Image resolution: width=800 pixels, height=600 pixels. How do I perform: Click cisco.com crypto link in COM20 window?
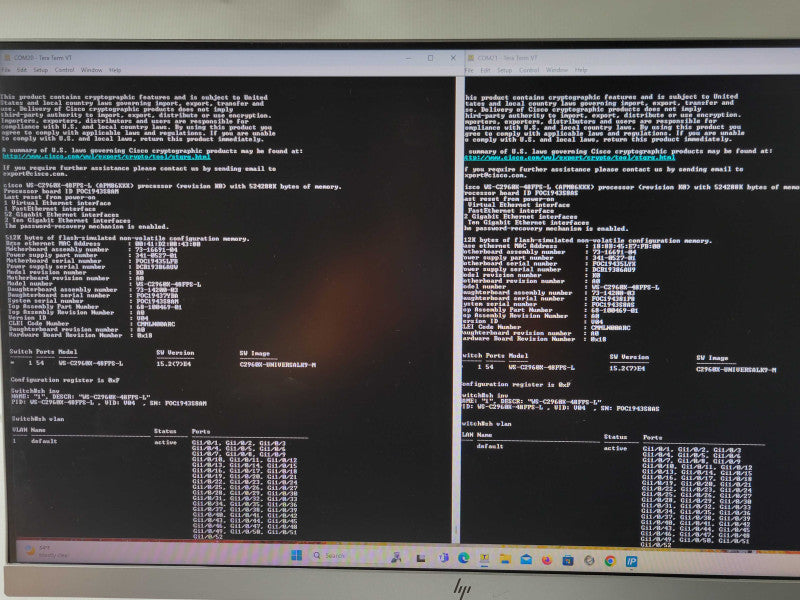(106, 157)
